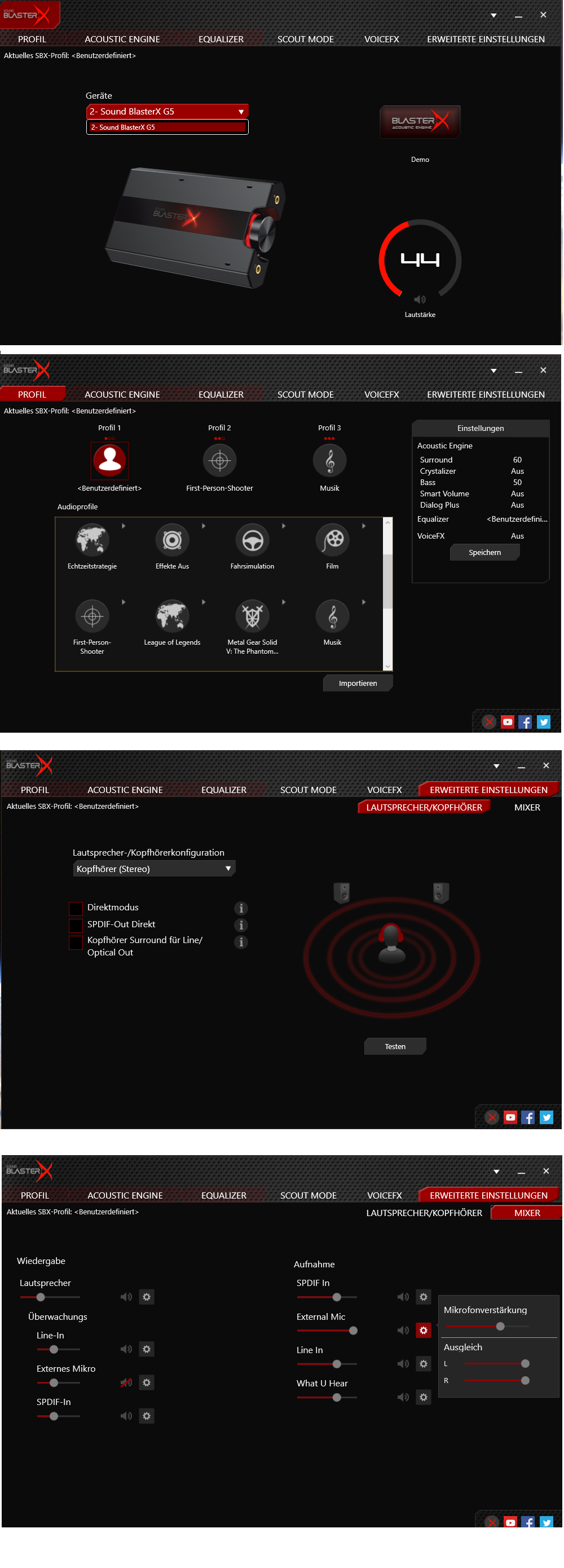Choose the Film reel audio profile

[x=332, y=539]
